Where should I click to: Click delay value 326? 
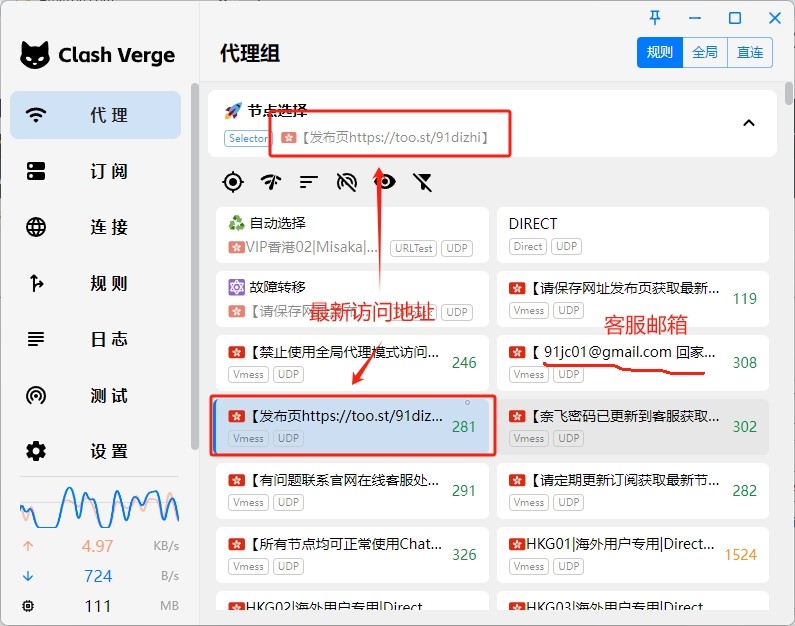[464, 555]
